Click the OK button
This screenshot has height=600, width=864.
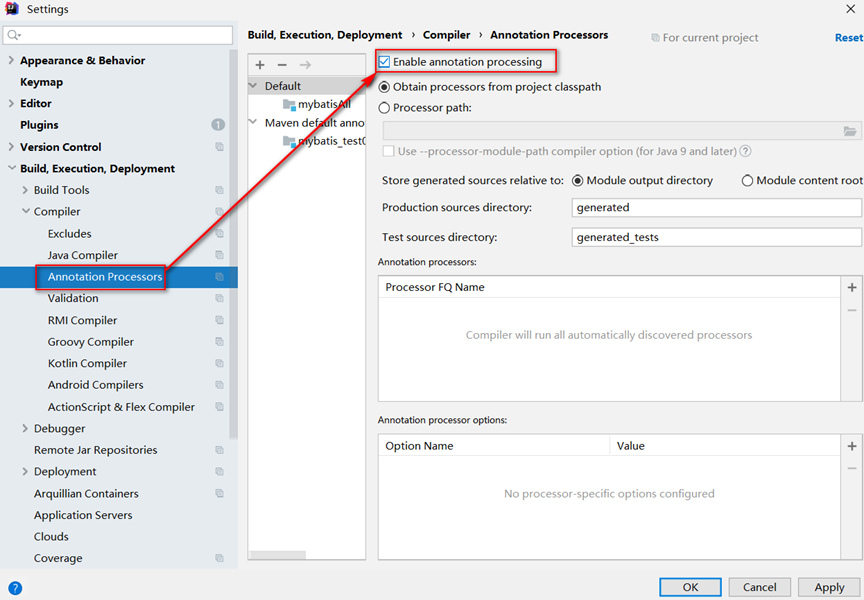coord(690,587)
